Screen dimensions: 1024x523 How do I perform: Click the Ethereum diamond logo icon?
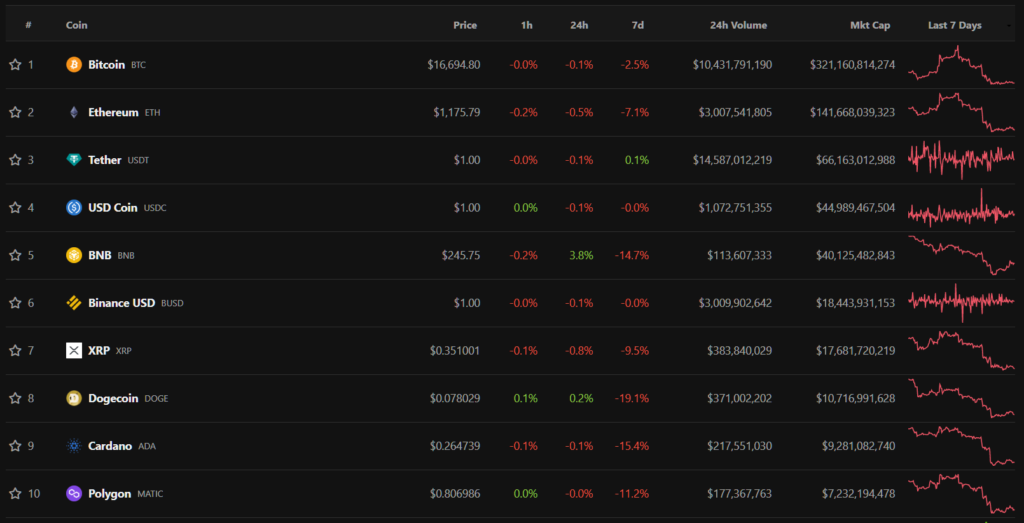pos(73,112)
